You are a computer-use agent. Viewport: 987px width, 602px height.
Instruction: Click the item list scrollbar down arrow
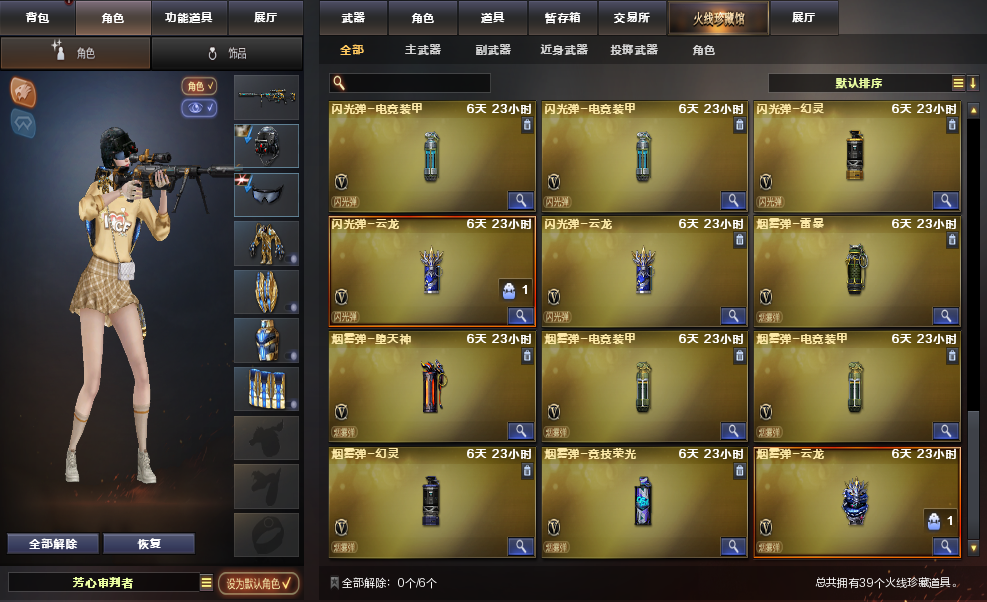[974, 548]
